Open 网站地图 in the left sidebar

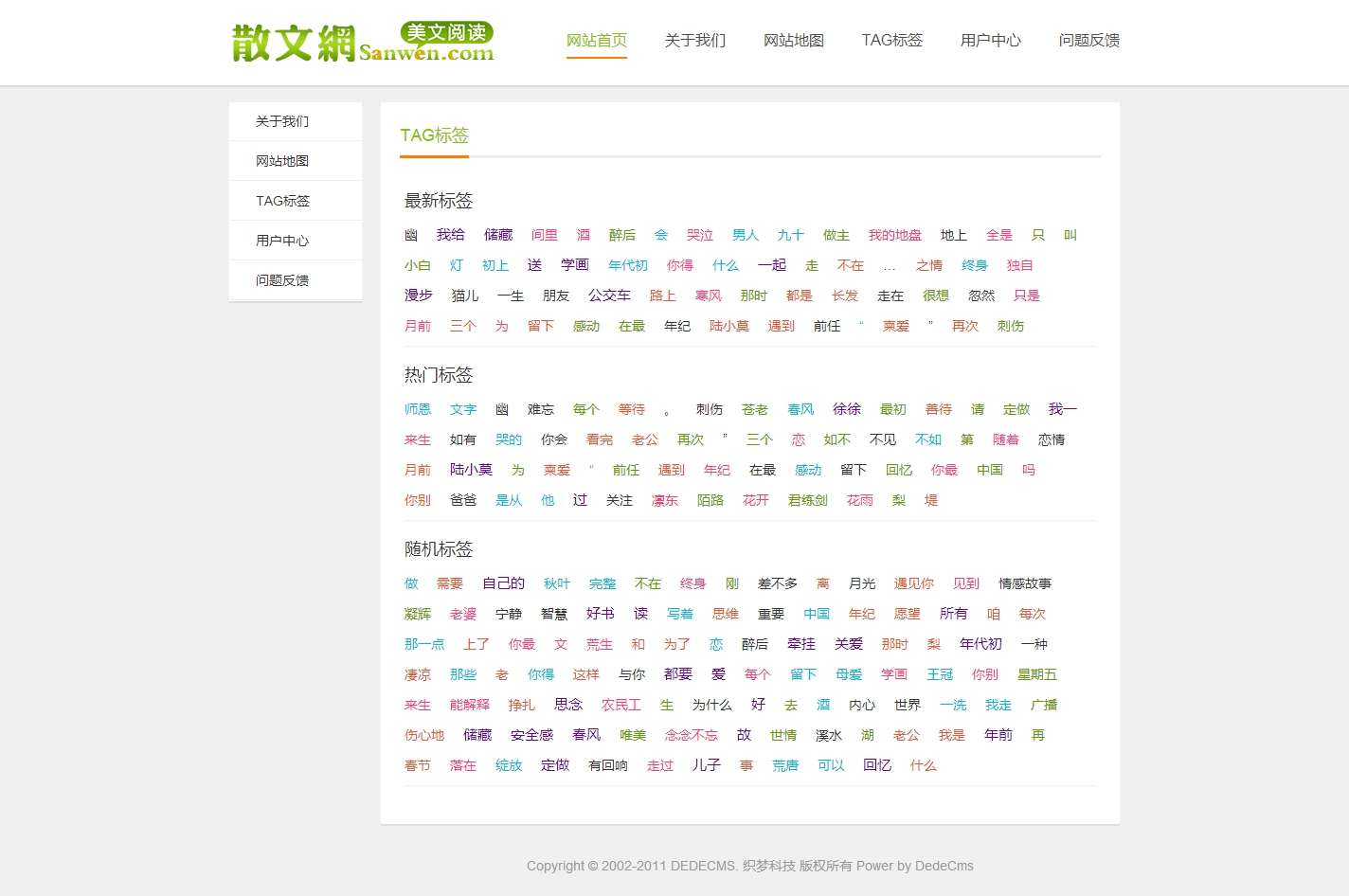point(282,161)
